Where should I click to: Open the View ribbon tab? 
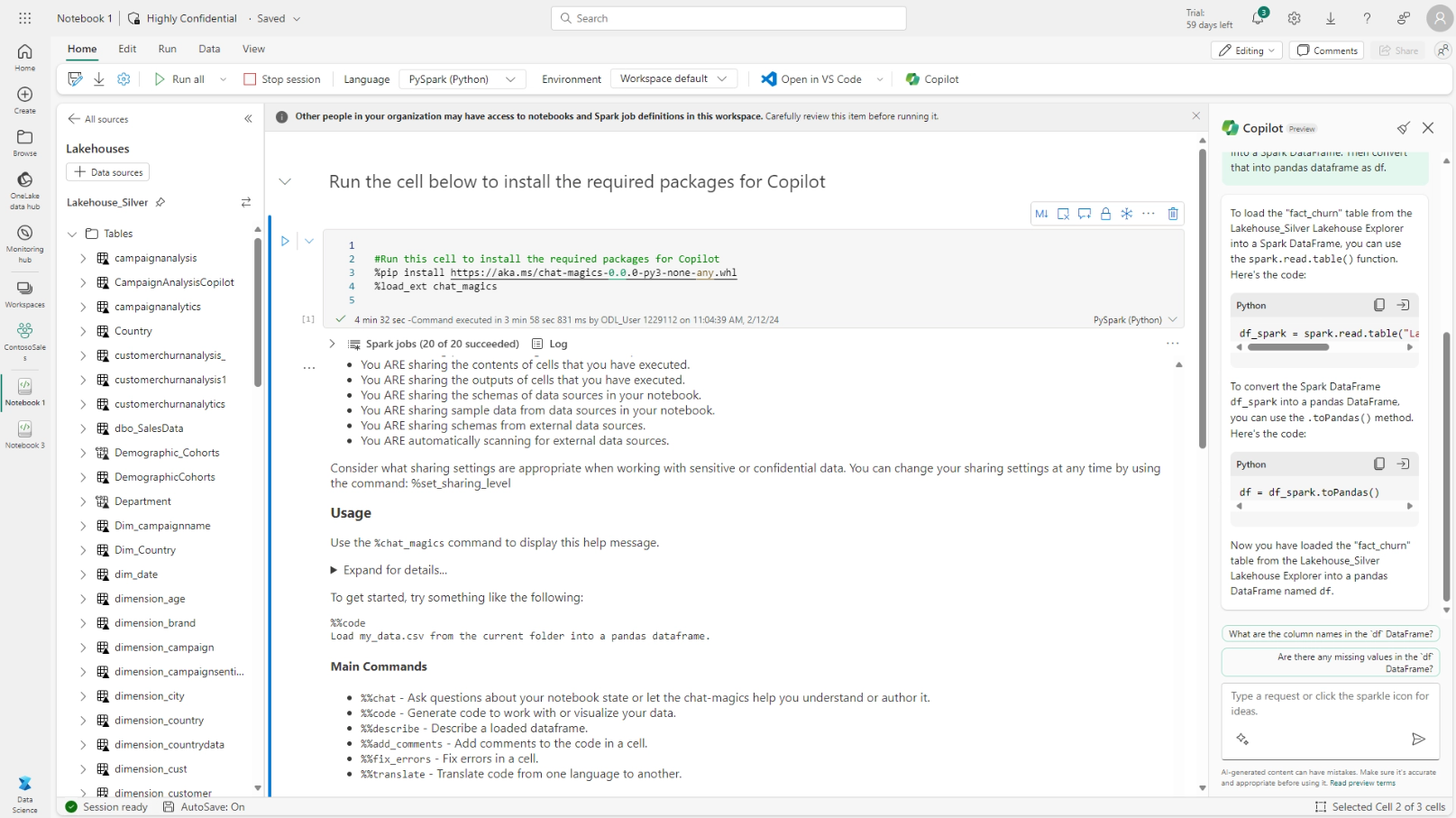(253, 49)
